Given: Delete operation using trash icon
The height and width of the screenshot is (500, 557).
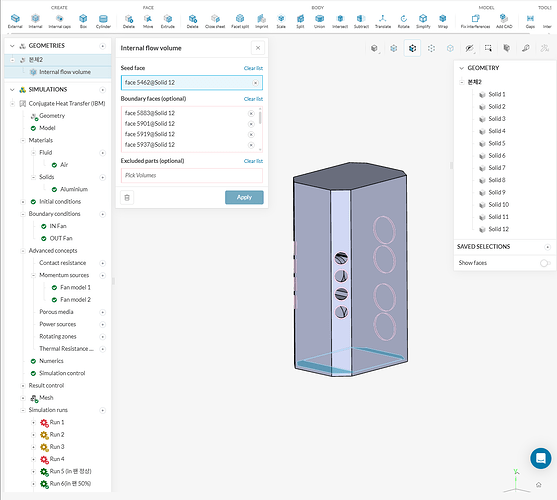Looking at the screenshot, I should click(127, 197).
